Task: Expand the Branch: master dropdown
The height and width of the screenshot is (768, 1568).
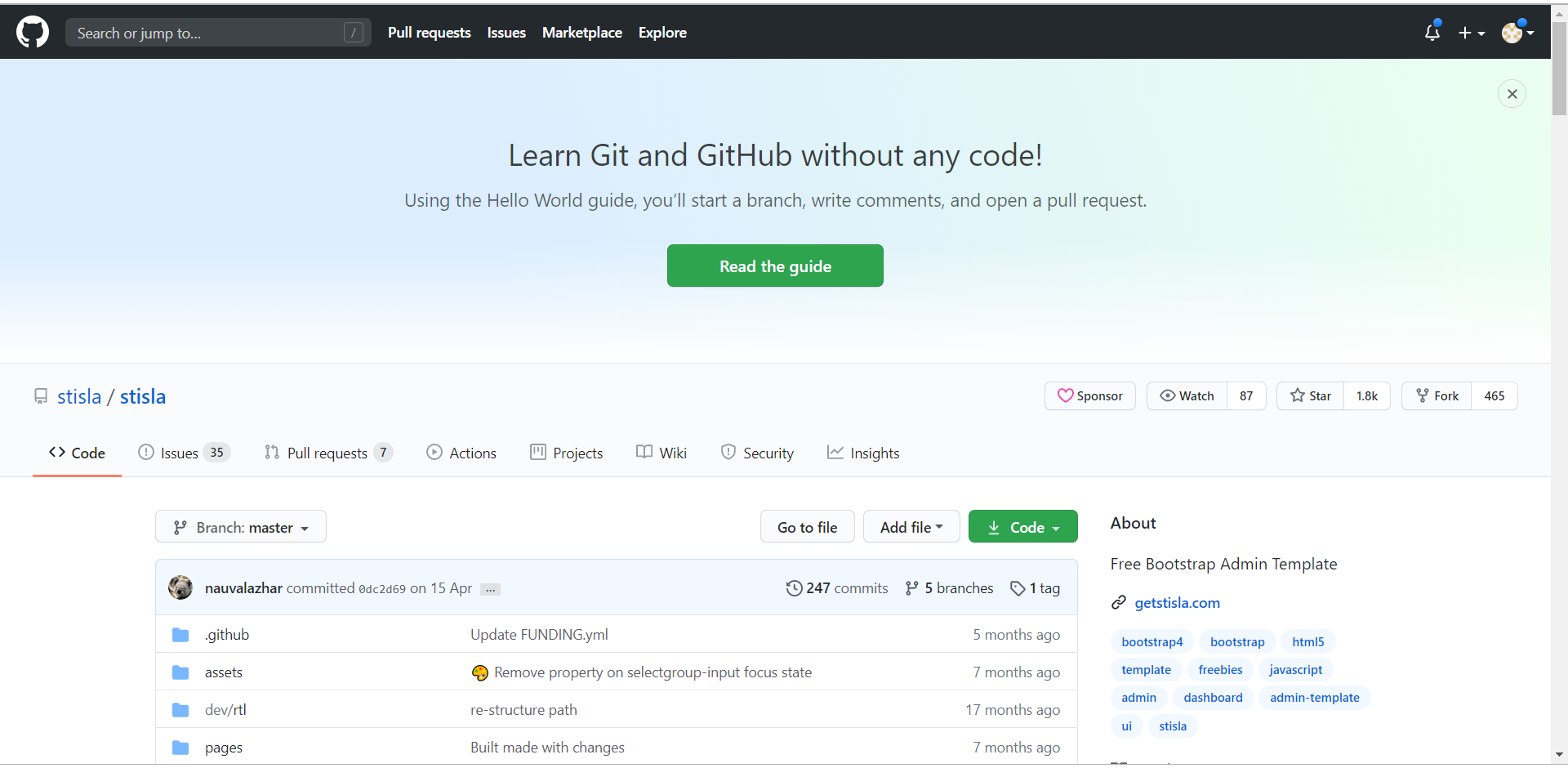Action: [x=241, y=527]
